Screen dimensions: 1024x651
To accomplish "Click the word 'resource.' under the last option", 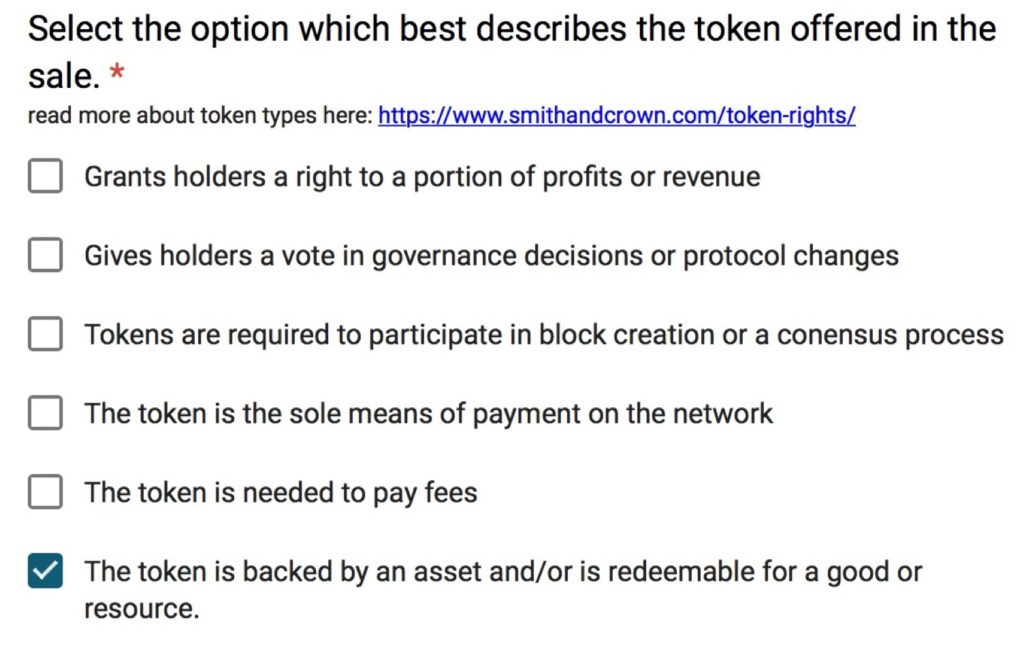I will click(141, 609).
